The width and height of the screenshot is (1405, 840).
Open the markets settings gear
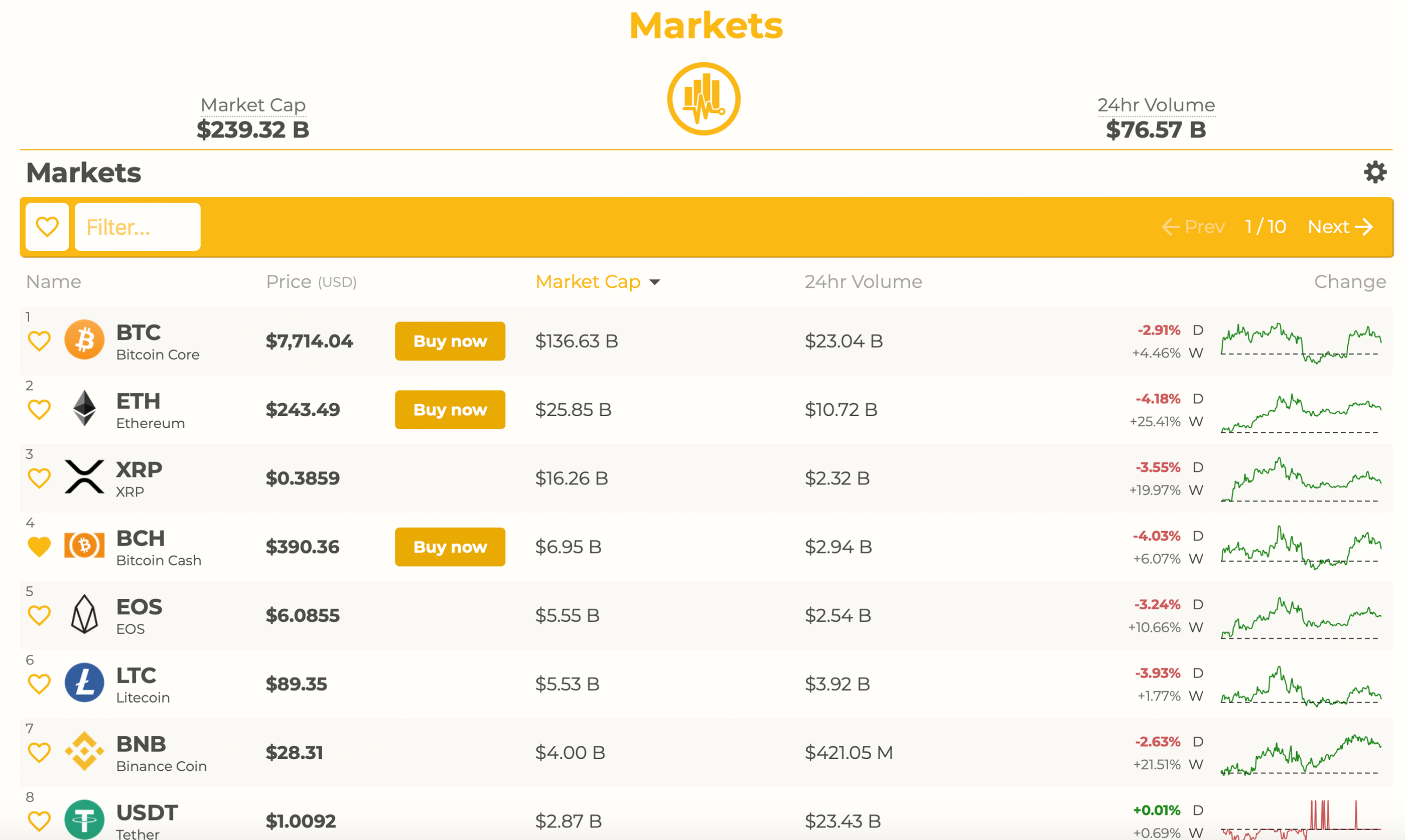[x=1374, y=172]
